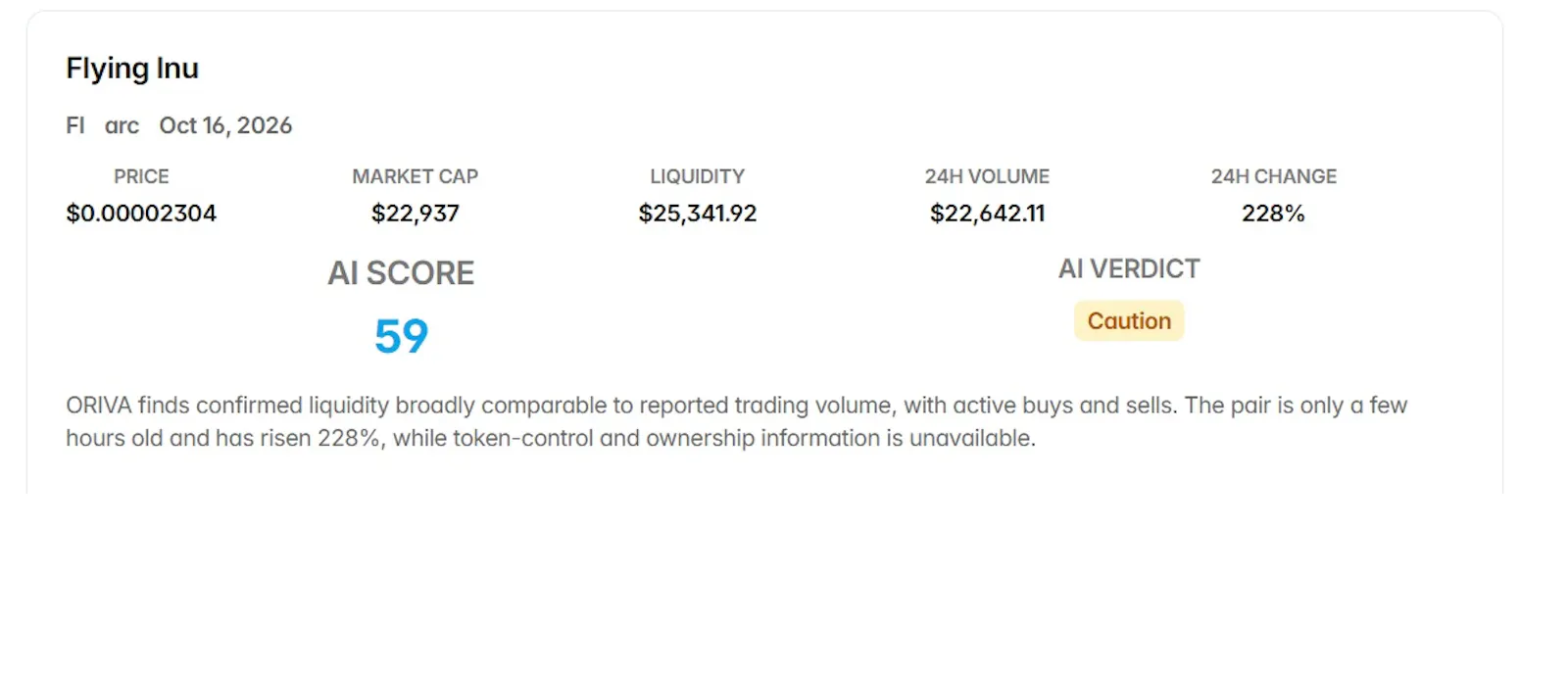Select the 228% change value
The width and height of the screenshot is (1568, 673).
(1273, 214)
